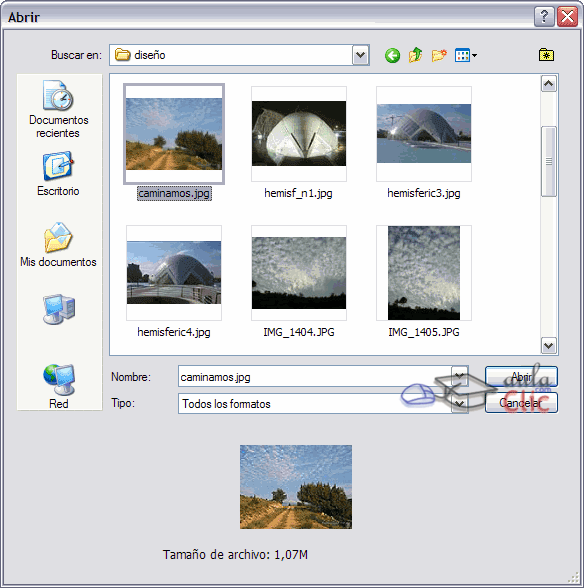The width and height of the screenshot is (584, 588).
Task: Click into the Nombre text field
Action: [315, 376]
